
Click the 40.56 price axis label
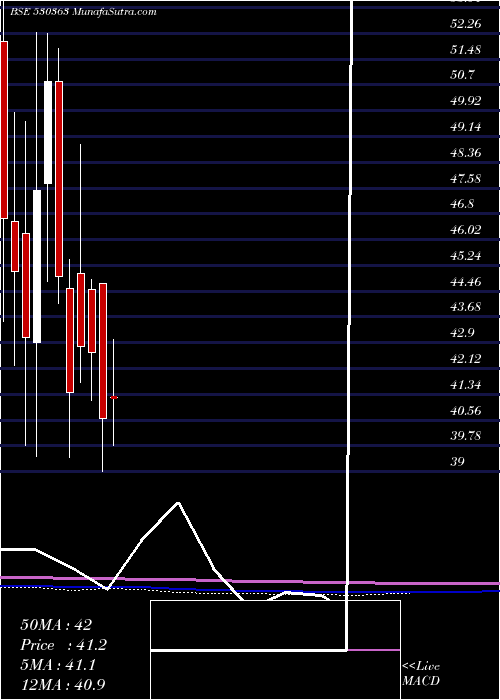(x=466, y=410)
